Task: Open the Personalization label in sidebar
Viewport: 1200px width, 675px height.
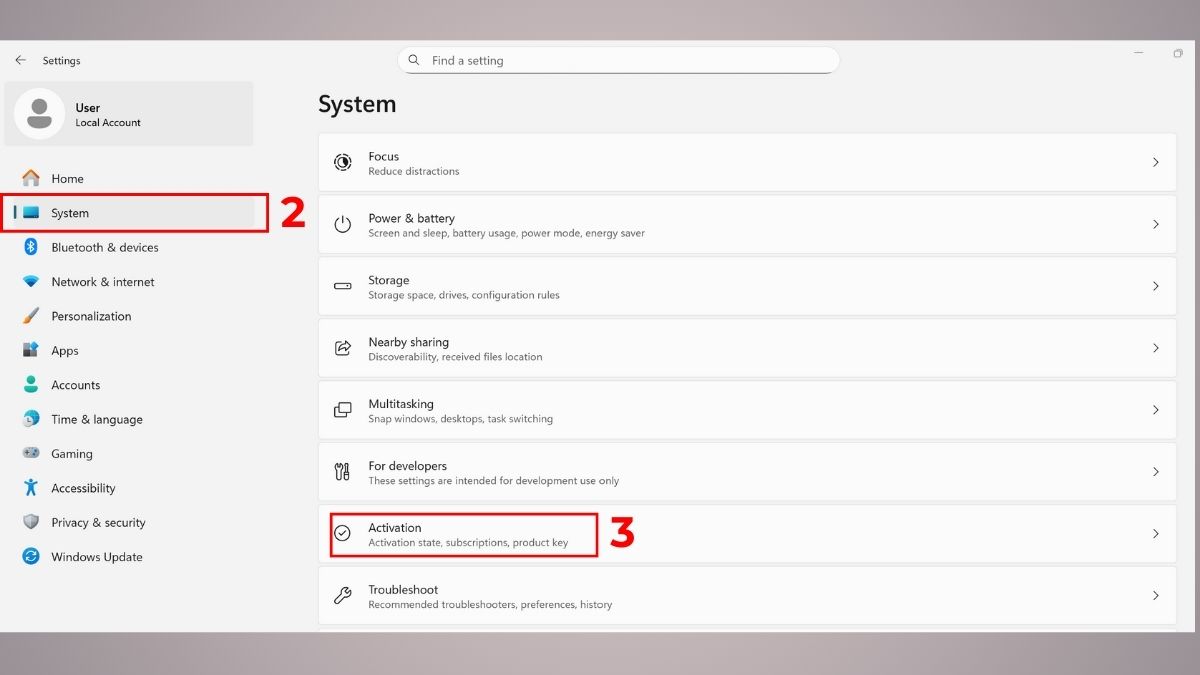Action: click(91, 316)
